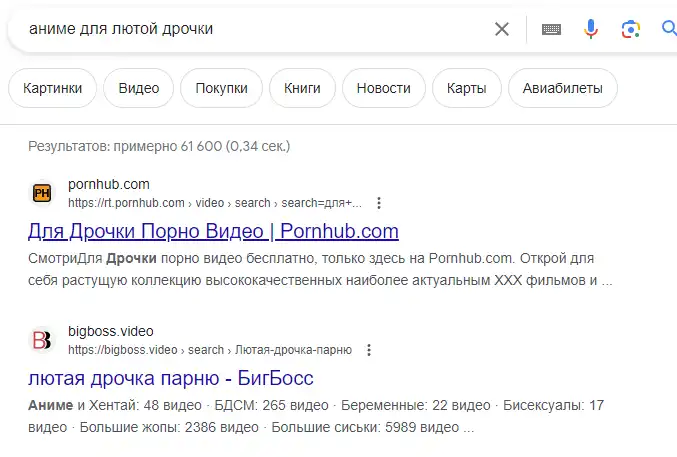This screenshot has width=677, height=457.
Task: Clear the search query with X icon
Action: click(502, 29)
